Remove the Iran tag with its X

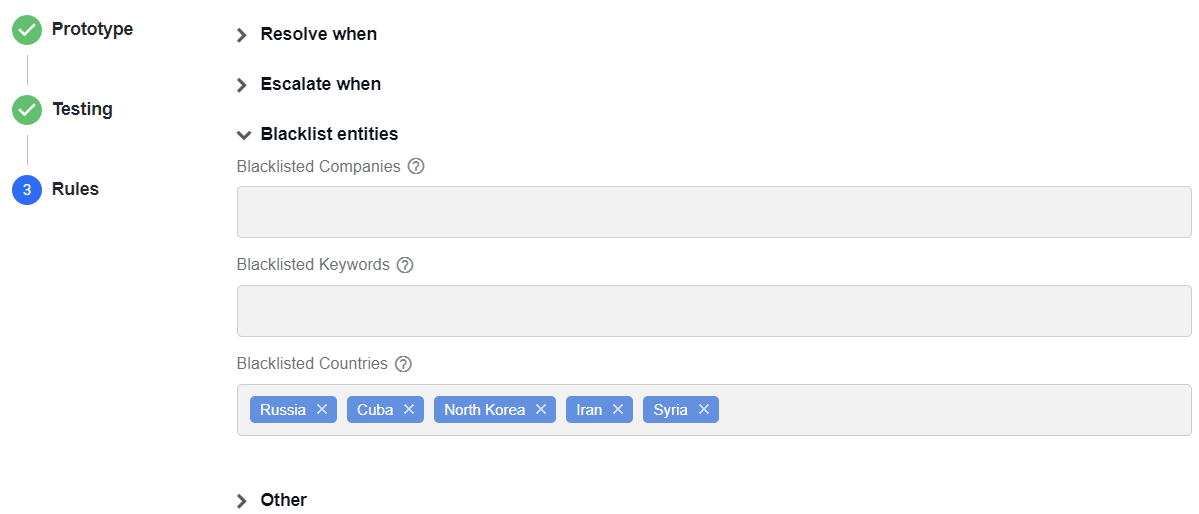click(618, 409)
